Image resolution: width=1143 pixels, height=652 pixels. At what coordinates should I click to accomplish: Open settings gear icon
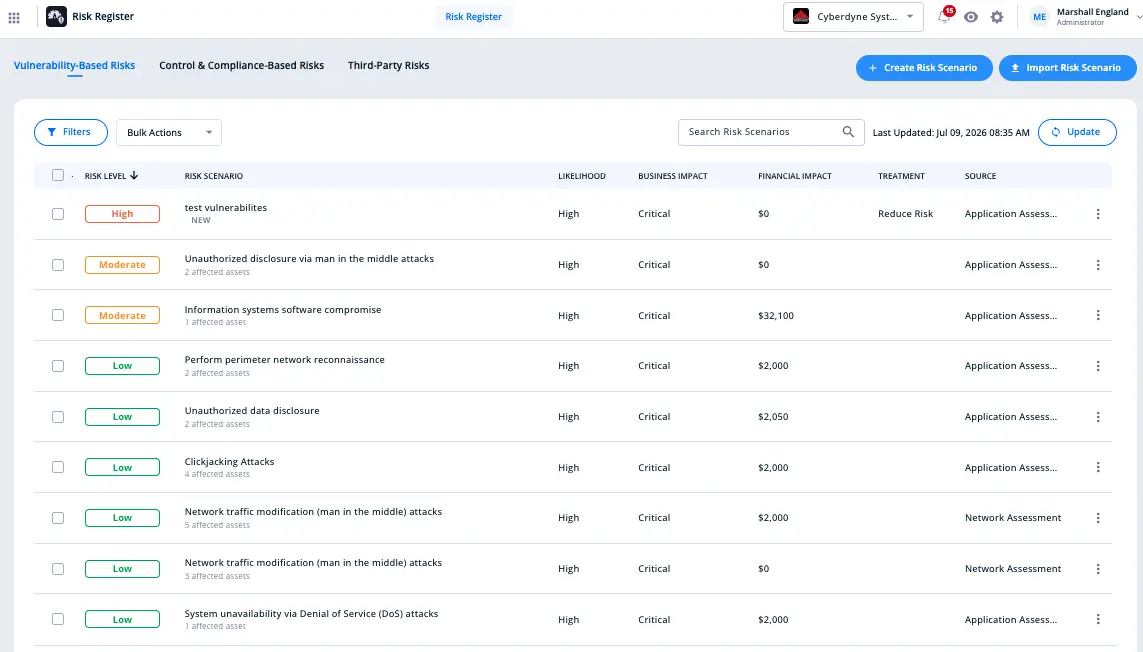click(997, 17)
